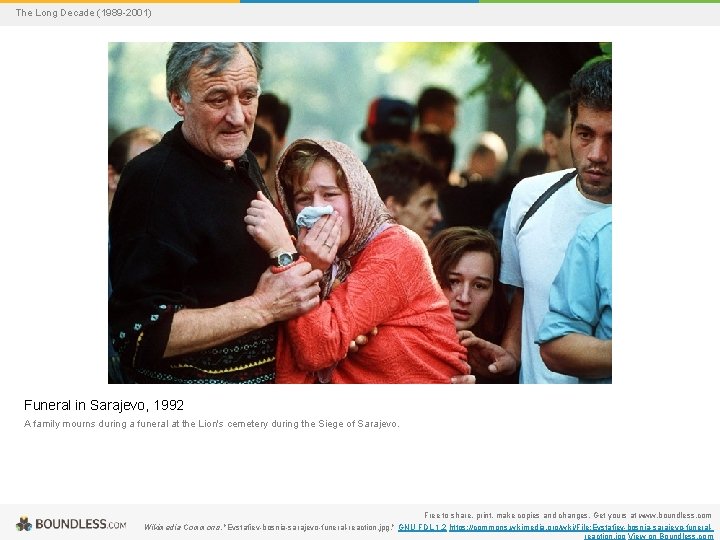Select the heading 'Funeral in Sarajevo, 1992'
Viewport: 720px width, 540px height.
coord(104,405)
